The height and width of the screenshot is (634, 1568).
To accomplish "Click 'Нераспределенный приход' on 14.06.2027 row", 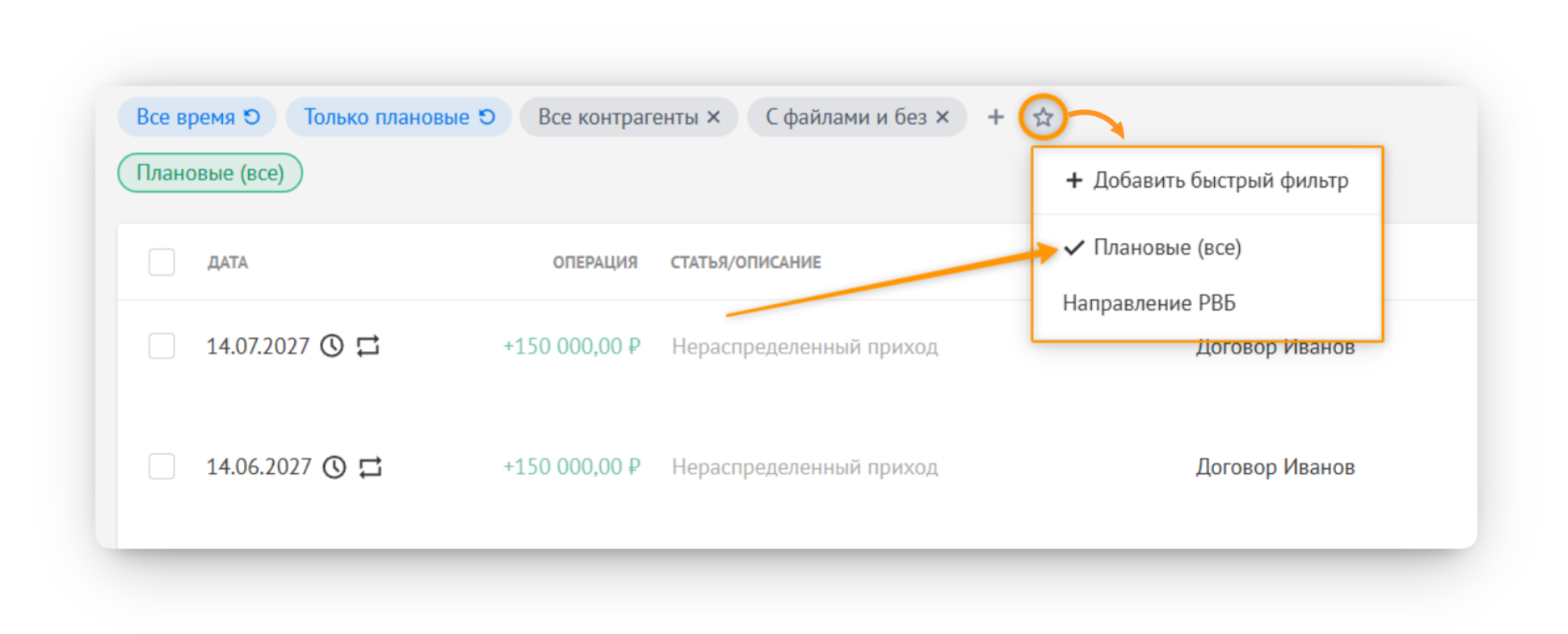I will 805,467.
